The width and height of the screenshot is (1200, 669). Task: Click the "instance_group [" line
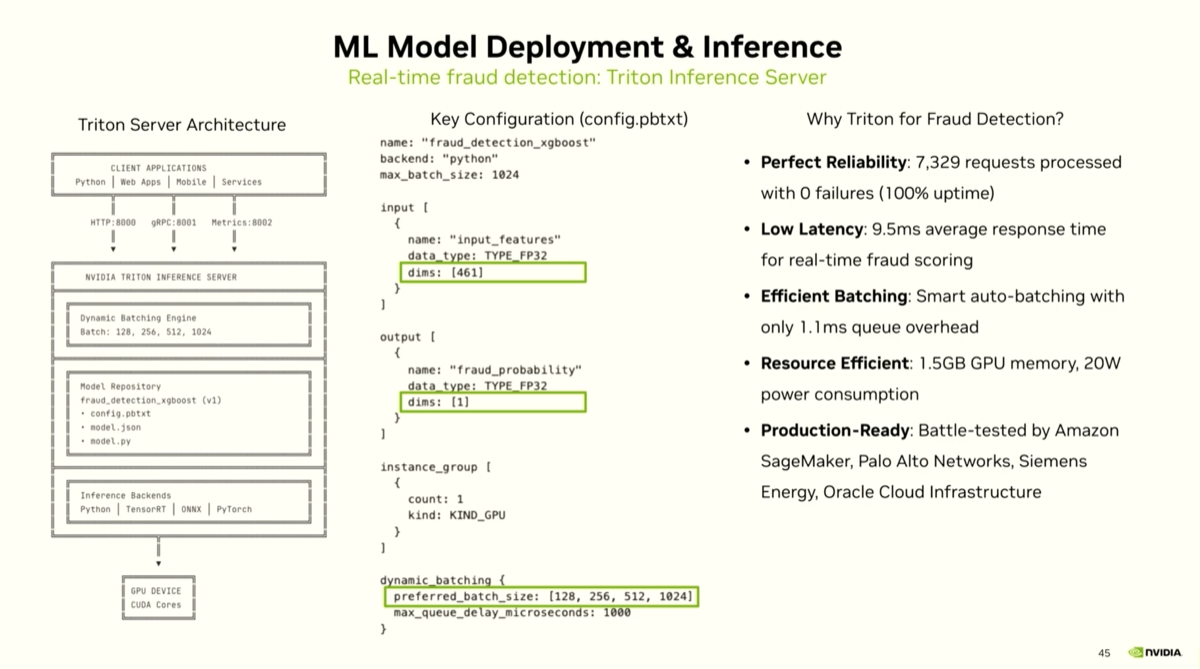point(435,467)
